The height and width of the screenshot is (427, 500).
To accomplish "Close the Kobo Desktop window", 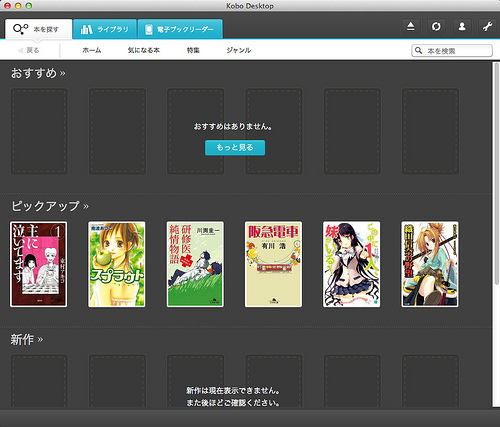I will tap(7, 6).
